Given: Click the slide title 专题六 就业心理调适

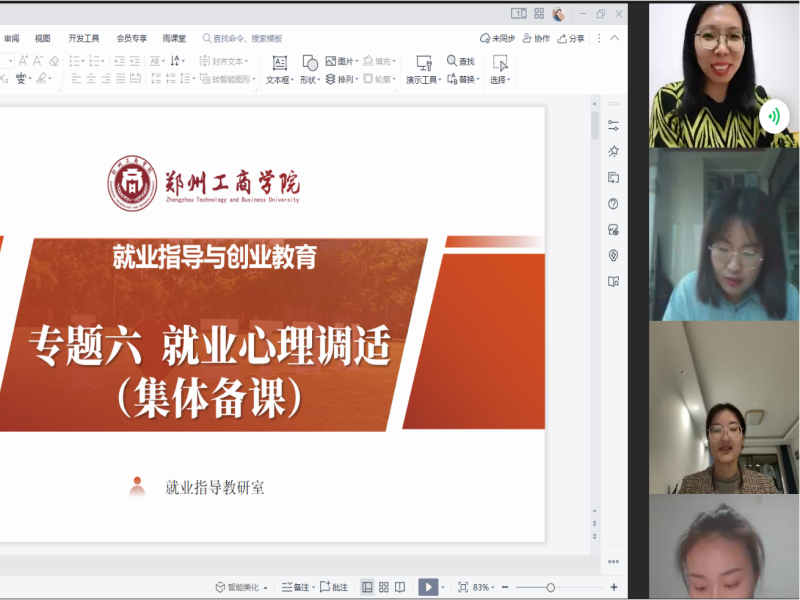Looking at the screenshot, I should (210, 345).
